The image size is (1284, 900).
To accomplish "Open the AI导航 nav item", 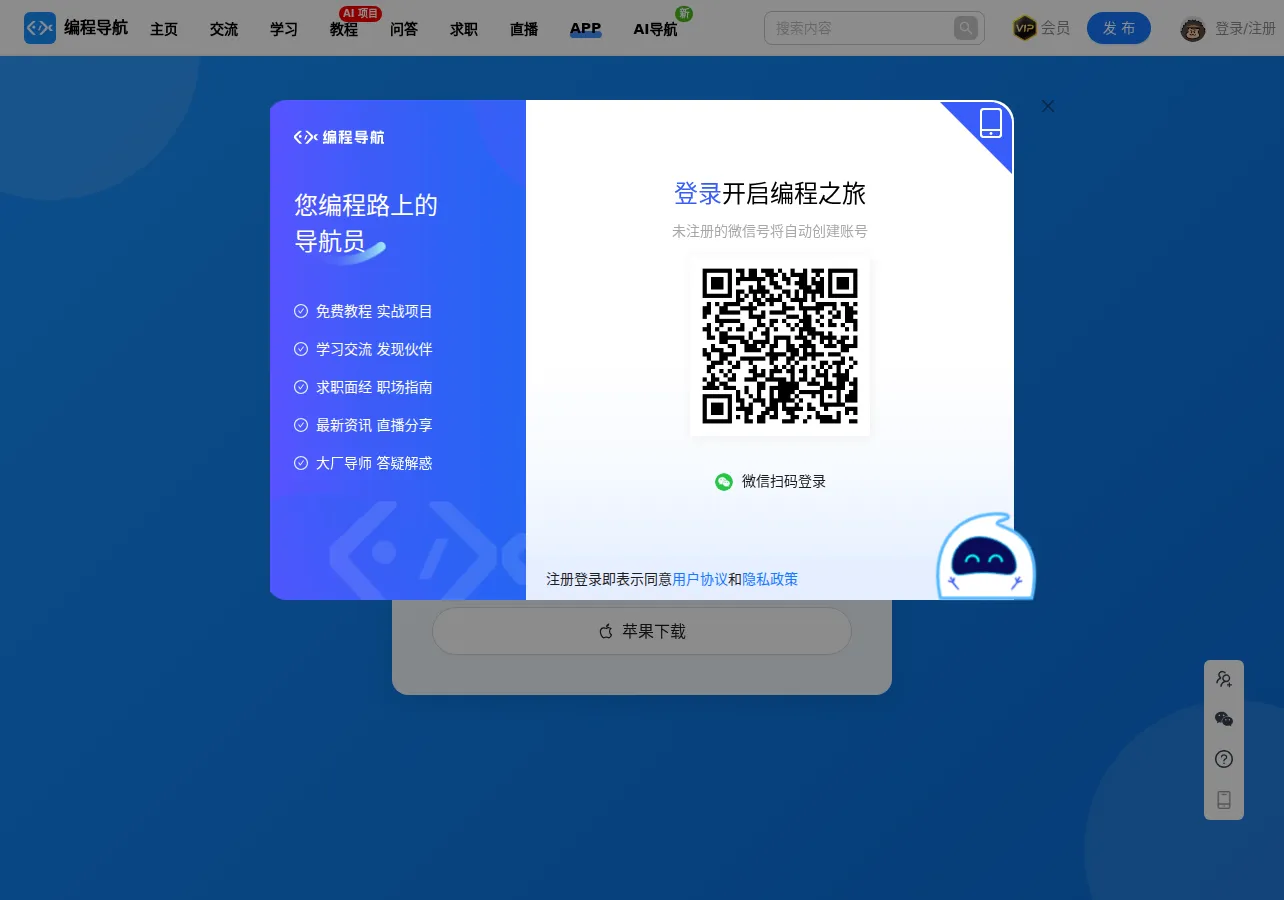I will pos(655,29).
